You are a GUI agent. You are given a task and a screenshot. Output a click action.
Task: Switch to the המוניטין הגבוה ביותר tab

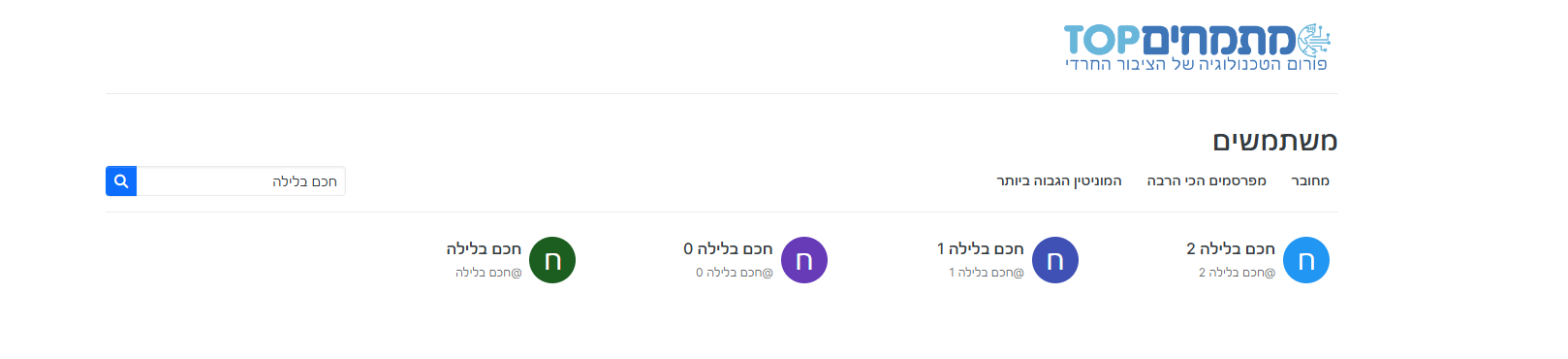1059,180
